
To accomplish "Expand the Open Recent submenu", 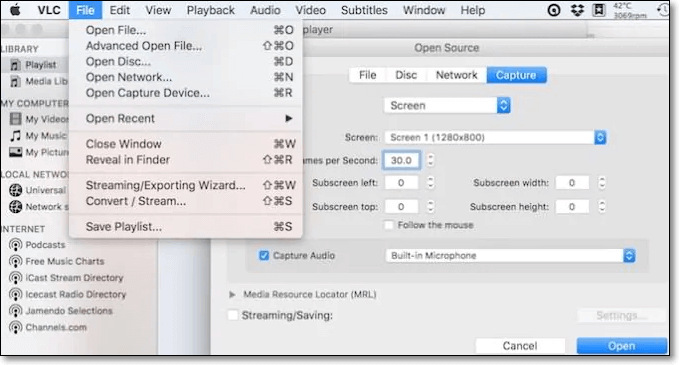I will click(x=185, y=119).
